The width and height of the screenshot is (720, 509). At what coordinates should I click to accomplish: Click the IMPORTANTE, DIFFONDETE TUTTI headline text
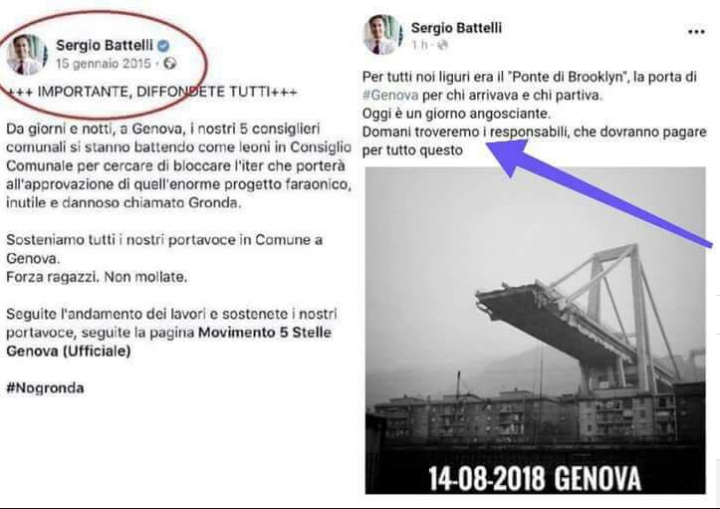(152, 92)
